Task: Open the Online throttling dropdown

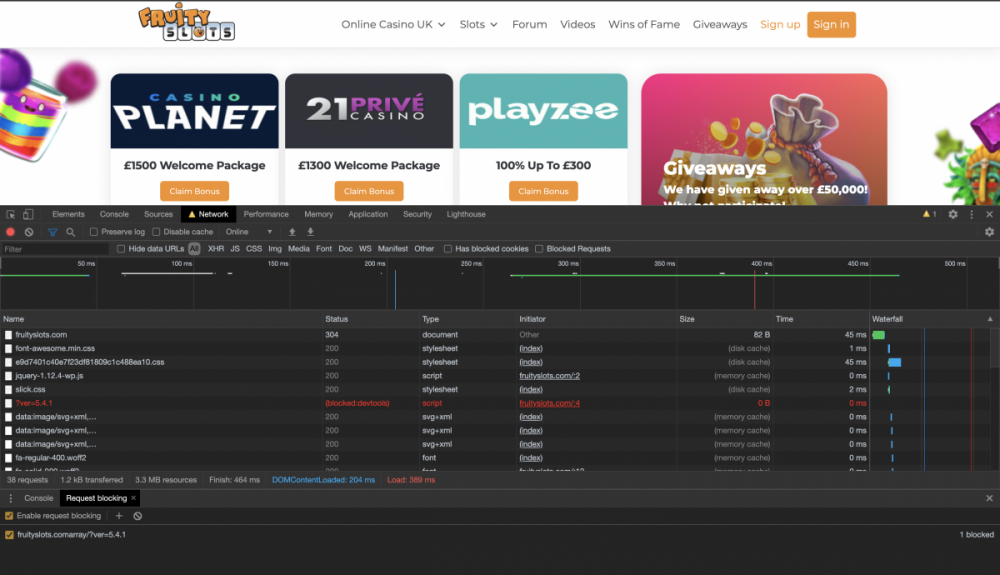Action: (x=249, y=232)
